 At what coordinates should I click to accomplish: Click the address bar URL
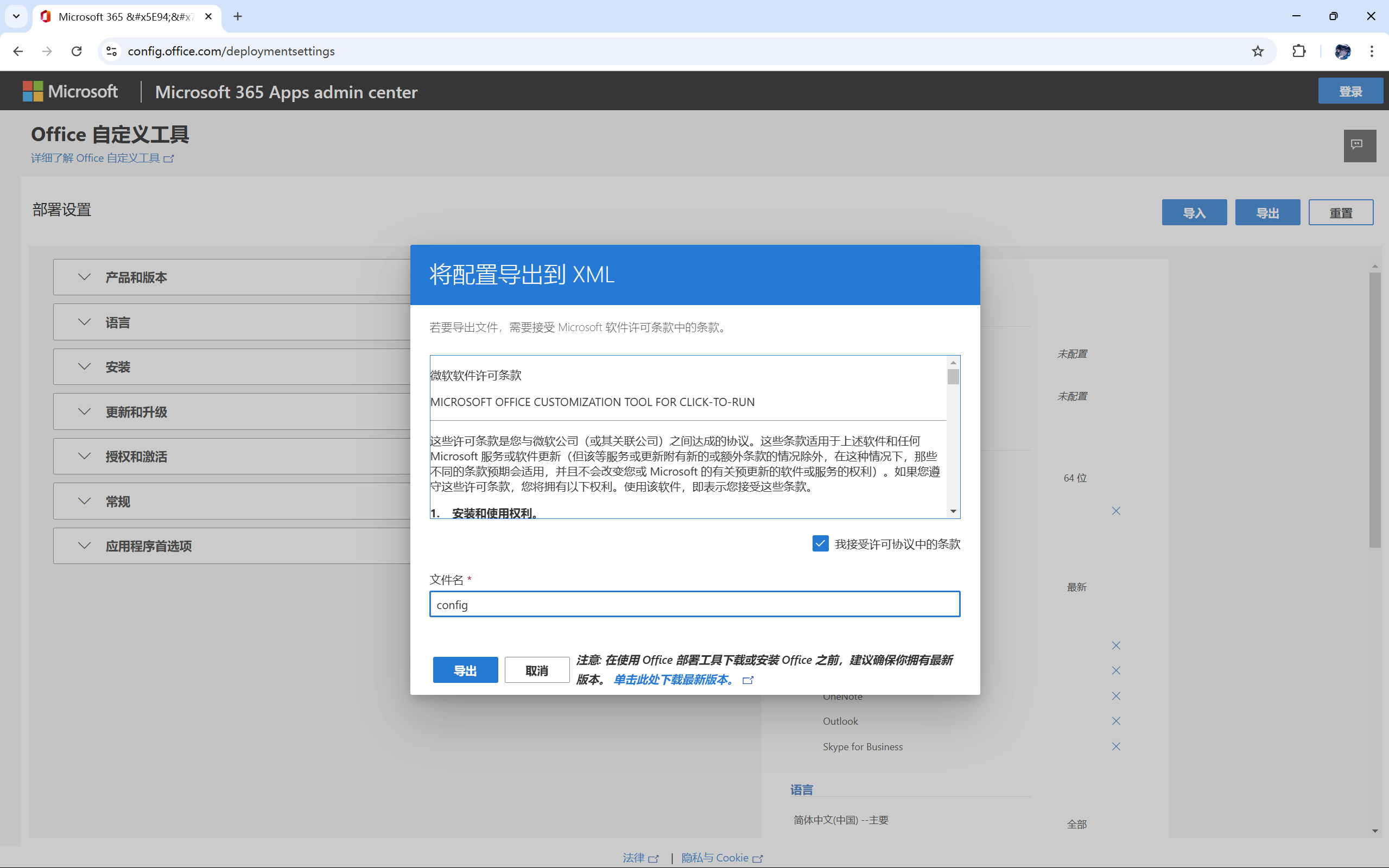[x=231, y=51]
